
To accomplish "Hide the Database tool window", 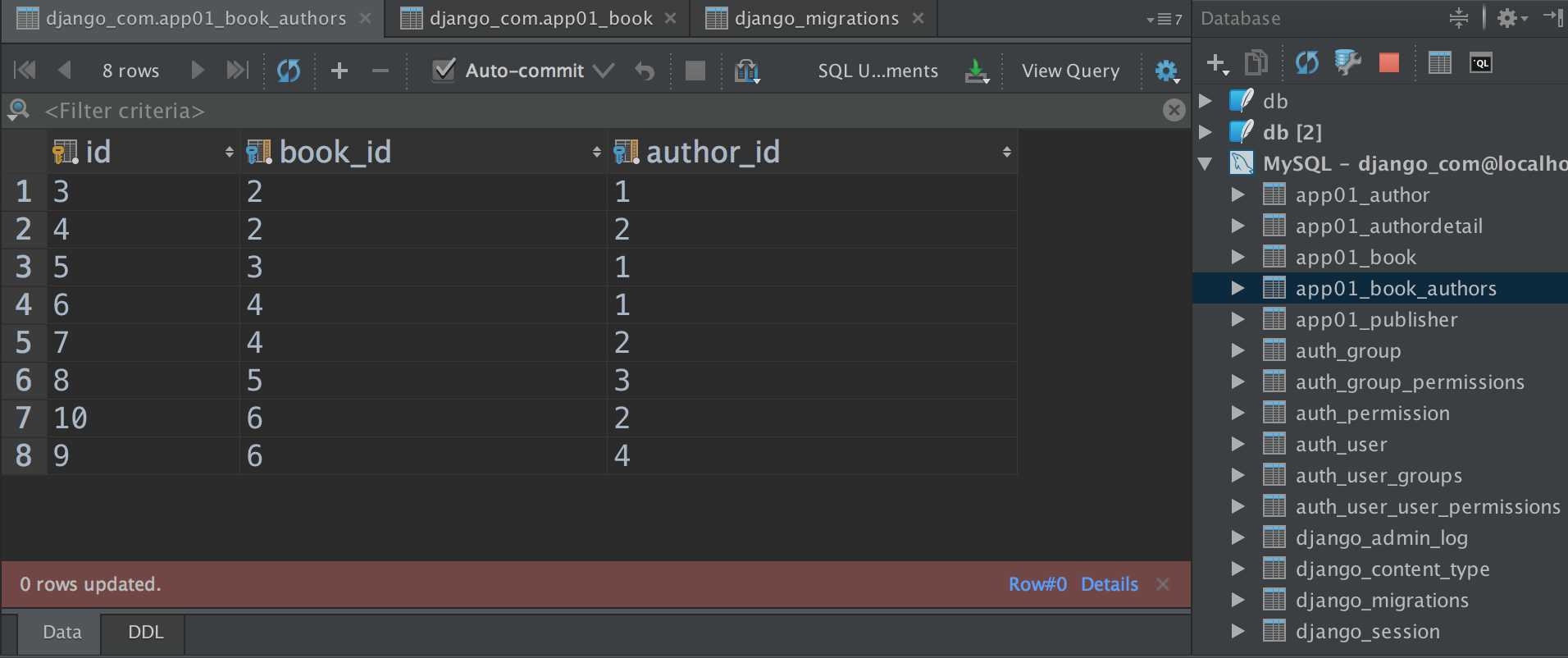I will 1552,17.
